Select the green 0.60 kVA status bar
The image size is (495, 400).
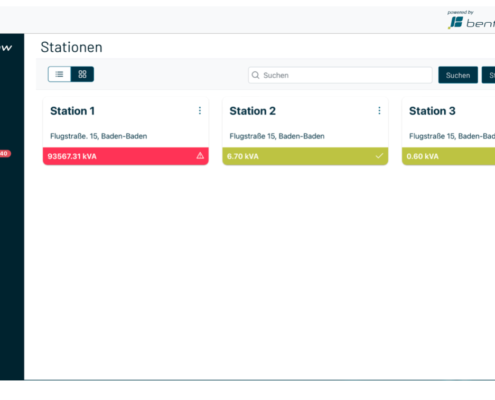pyautogui.click(x=448, y=156)
